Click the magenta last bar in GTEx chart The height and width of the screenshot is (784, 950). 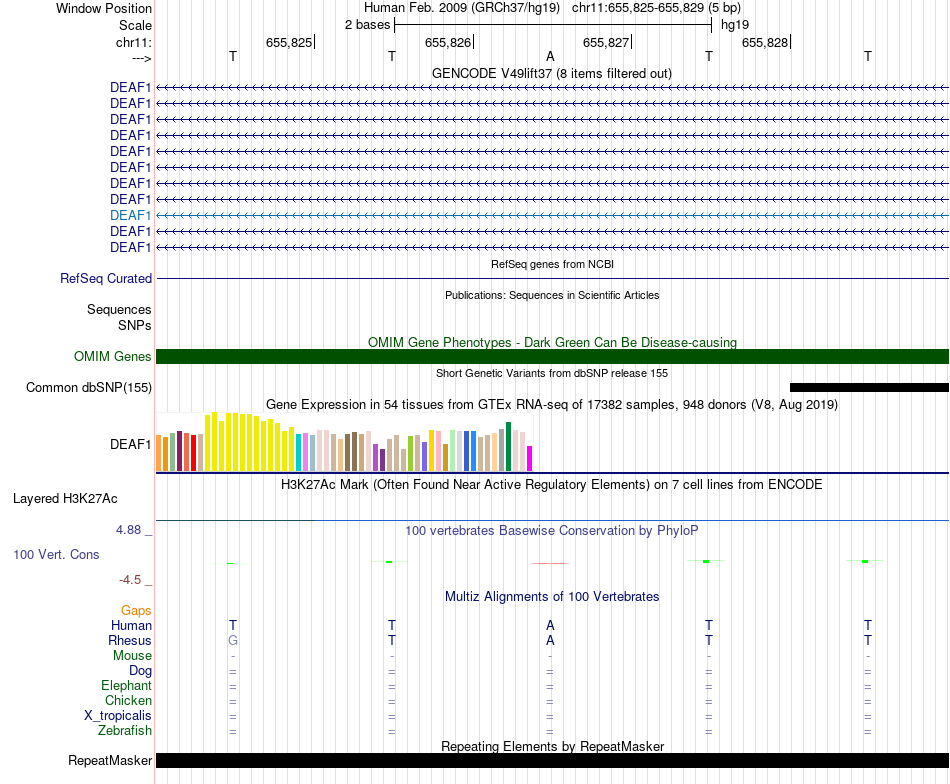(x=530, y=459)
